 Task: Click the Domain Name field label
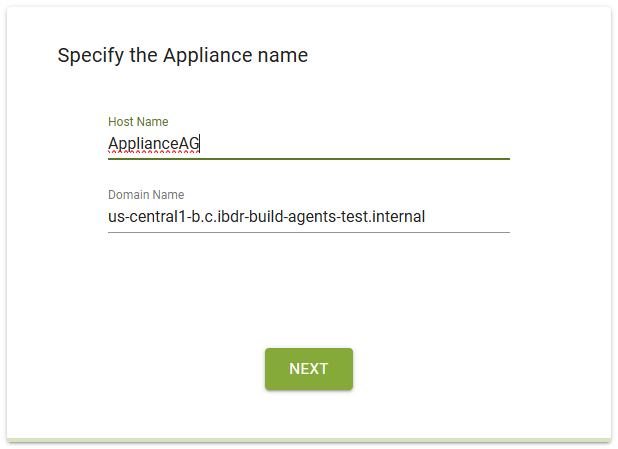pos(146,195)
